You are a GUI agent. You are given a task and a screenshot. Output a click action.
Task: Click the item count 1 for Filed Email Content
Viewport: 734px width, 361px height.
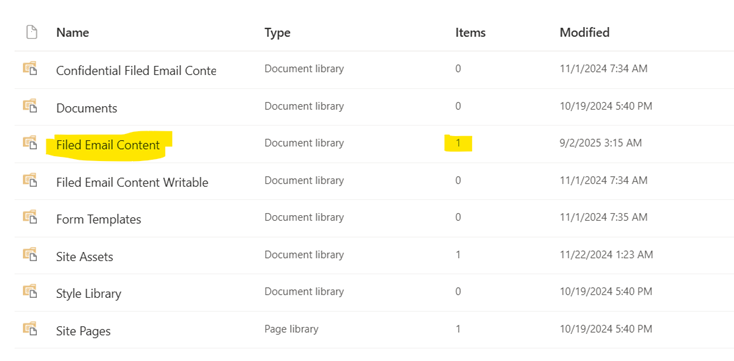point(458,143)
